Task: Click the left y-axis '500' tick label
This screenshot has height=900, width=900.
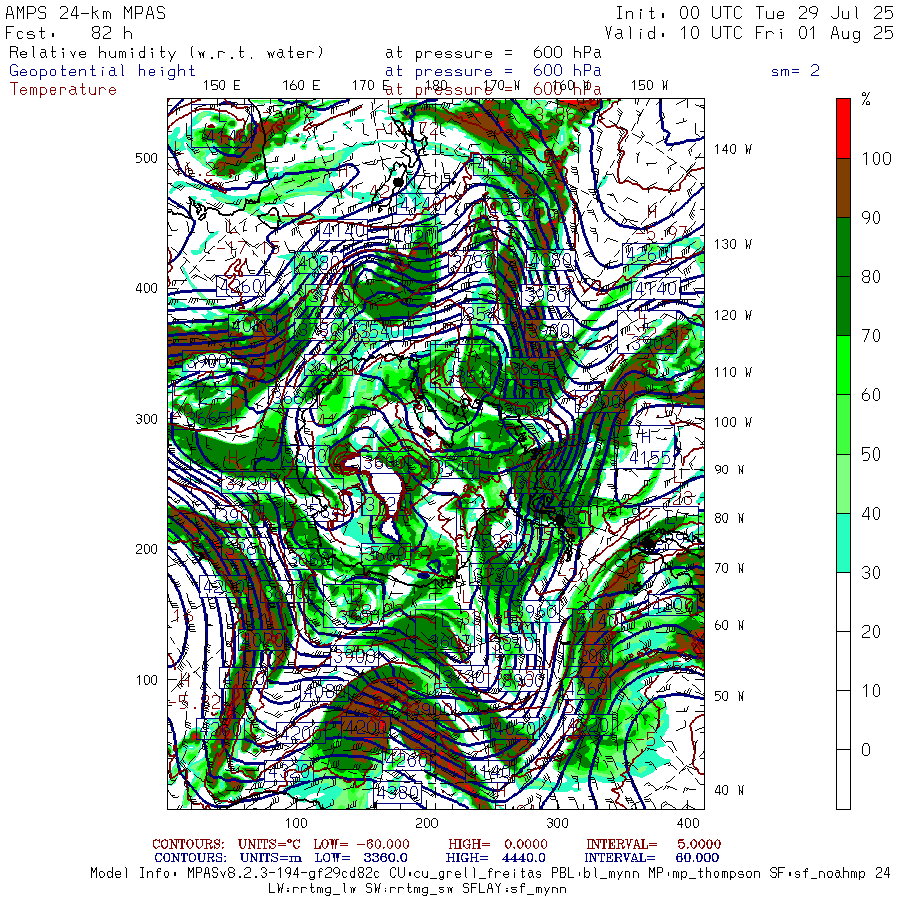Action: 146,158
